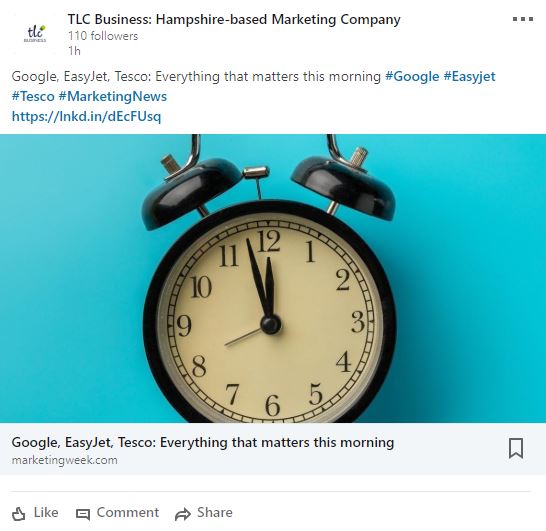Click the Comment speech bubble icon
Screen dimensions: 546x531
pyautogui.click(x=83, y=514)
